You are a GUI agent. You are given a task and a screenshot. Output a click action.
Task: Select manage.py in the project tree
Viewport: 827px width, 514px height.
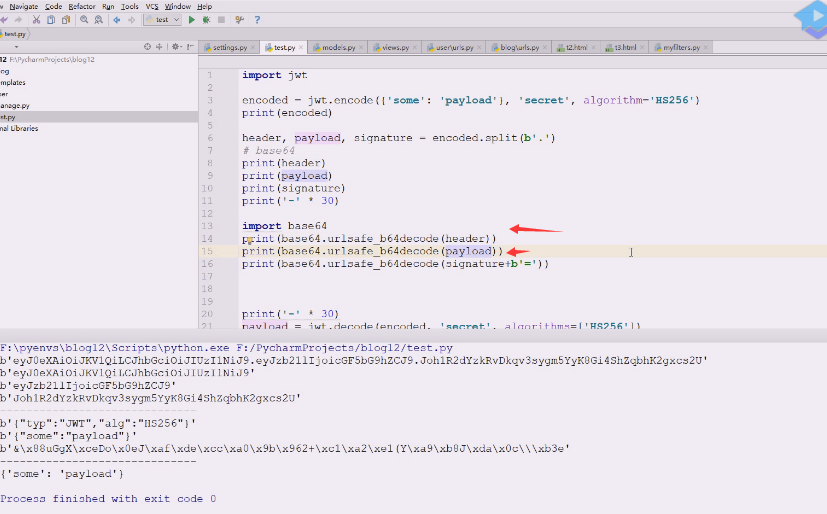pyautogui.click(x=15, y=105)
